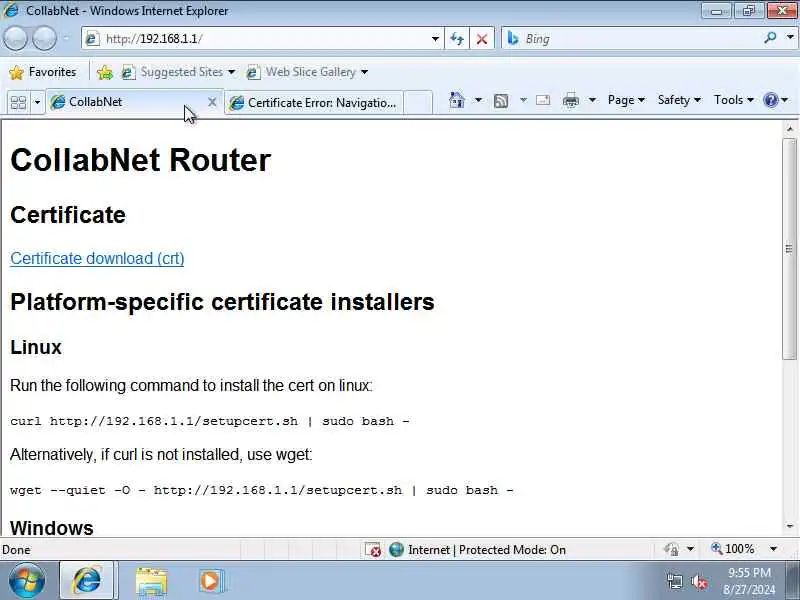Image resolution: width=800 pixels, height=600 pixels.
Task: Open Web Slice Gallery favorites item
Action: pyautogui.click(x=307, y=72)
